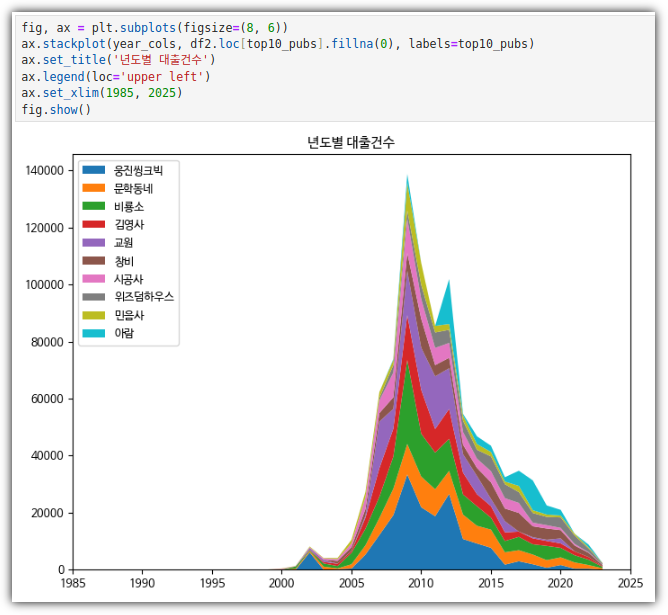Place cursor in ax.set_xlim code line
The image size is (668, 615).
pos(102,93)
